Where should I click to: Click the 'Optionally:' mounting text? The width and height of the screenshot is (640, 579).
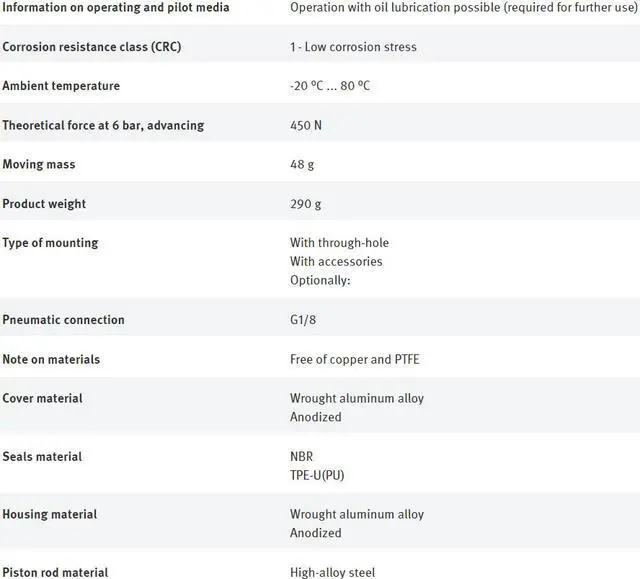[320, 280]
